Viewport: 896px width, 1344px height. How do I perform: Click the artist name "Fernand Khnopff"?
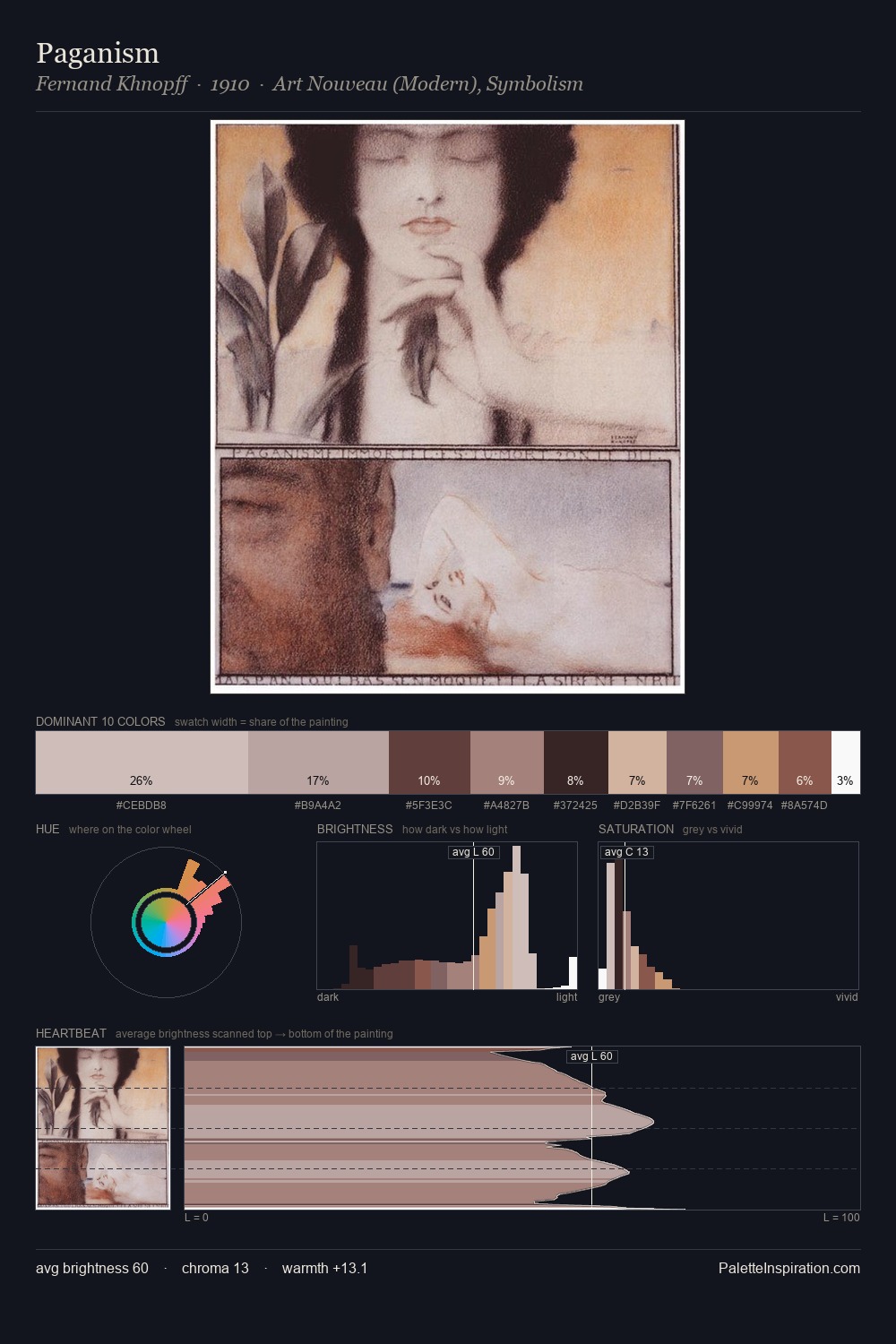[112, 84]
